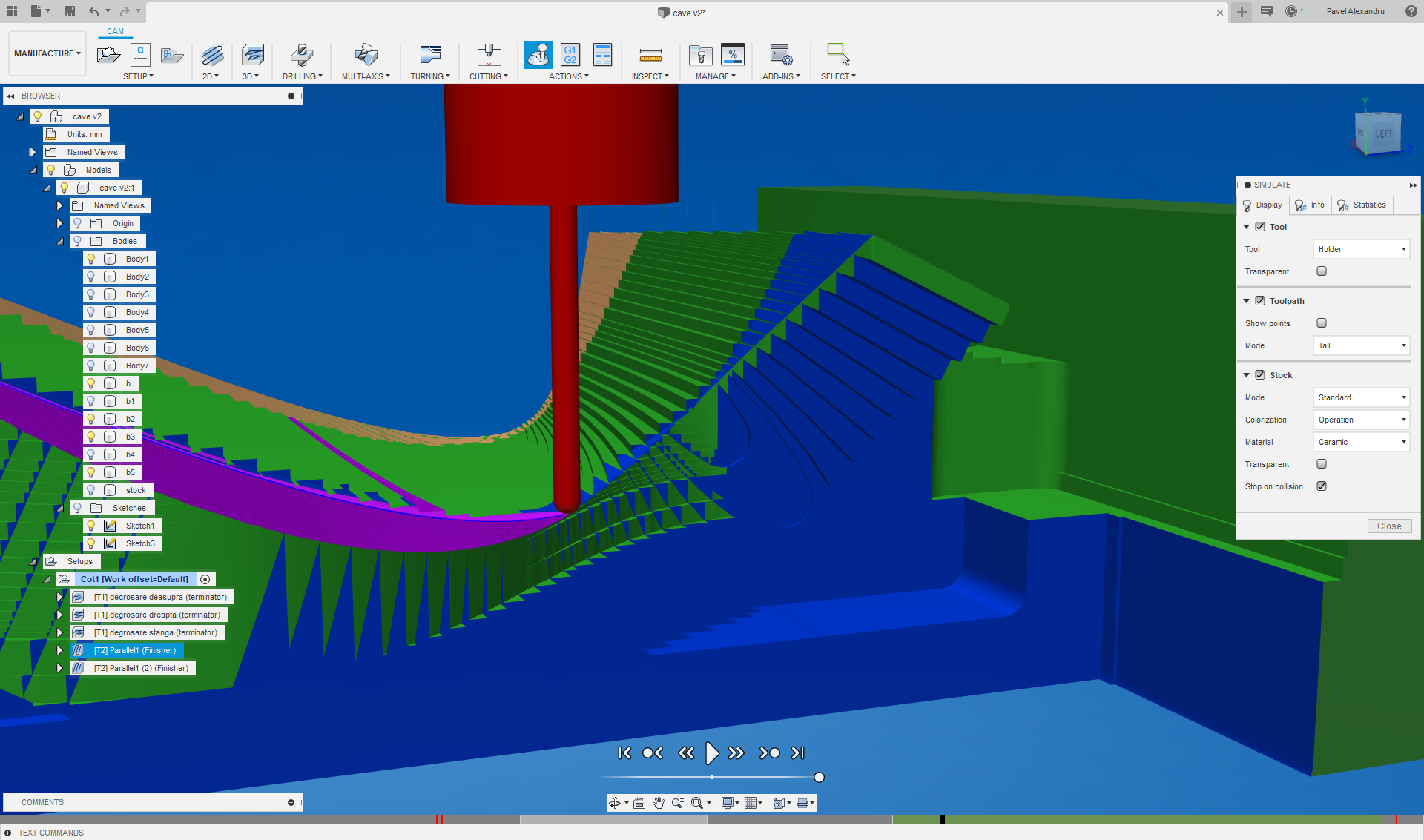1424x840 pixels.
Task: Enable the Show points checkbox
Action: [x=1322, y=323]
